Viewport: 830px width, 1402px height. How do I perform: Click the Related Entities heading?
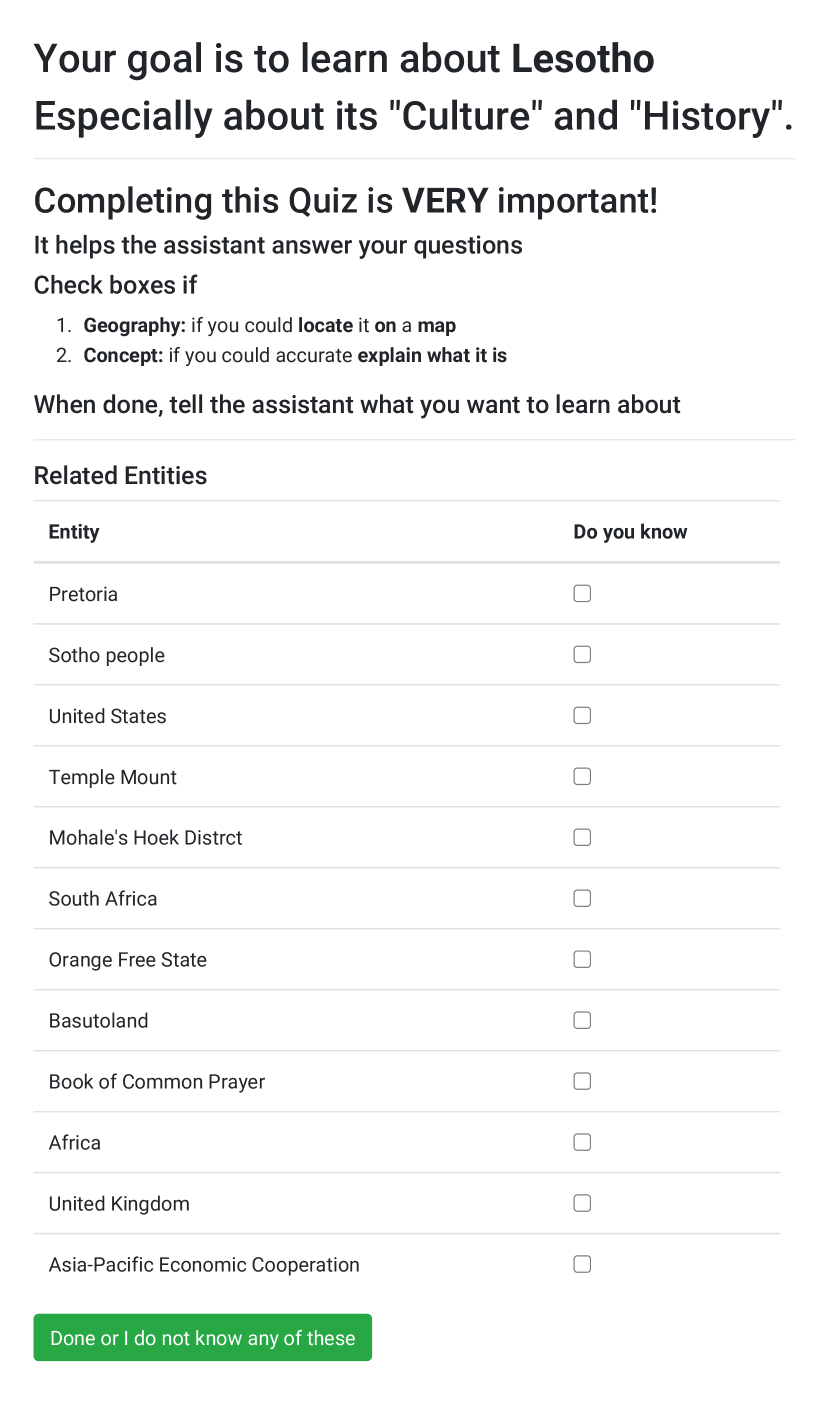pos(121,476)
